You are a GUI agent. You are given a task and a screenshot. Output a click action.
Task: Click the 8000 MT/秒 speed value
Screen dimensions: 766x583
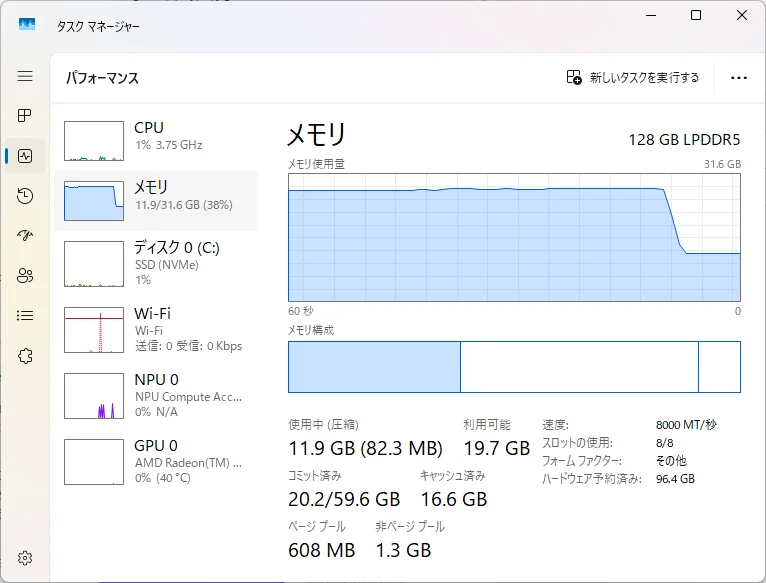pos(686,425)
